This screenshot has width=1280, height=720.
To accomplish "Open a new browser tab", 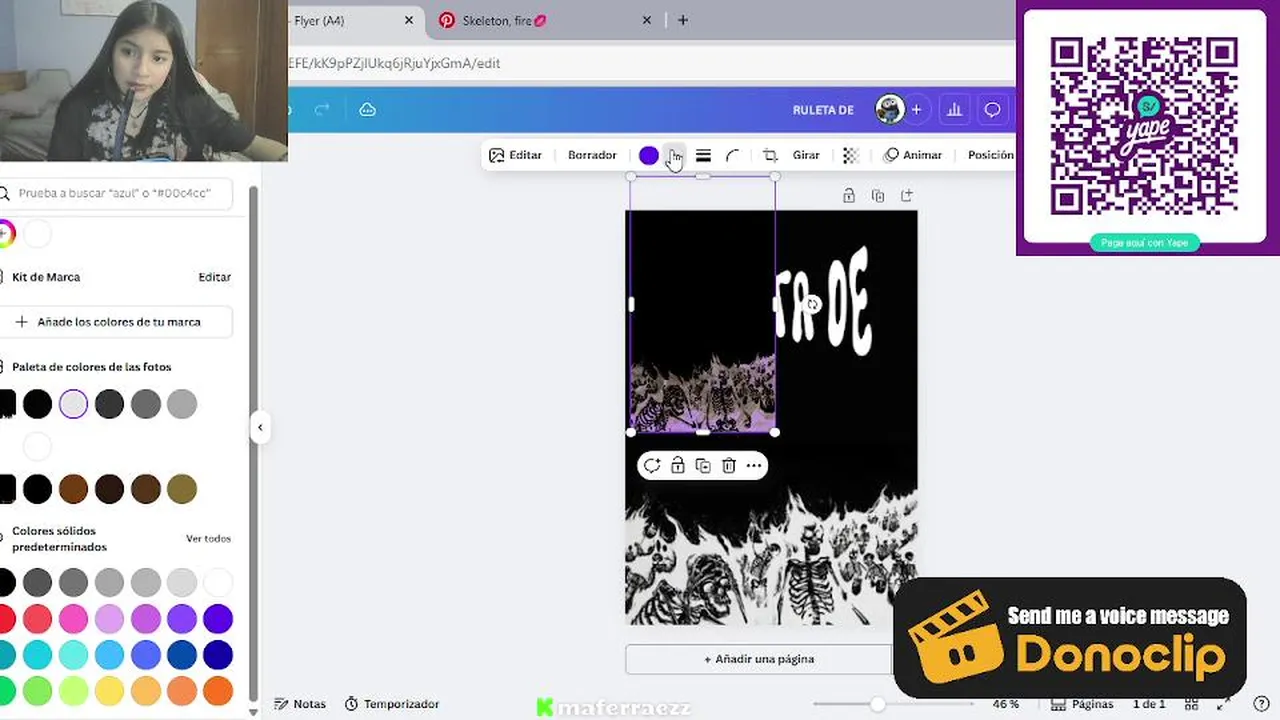I will click(x=683, y=20).
